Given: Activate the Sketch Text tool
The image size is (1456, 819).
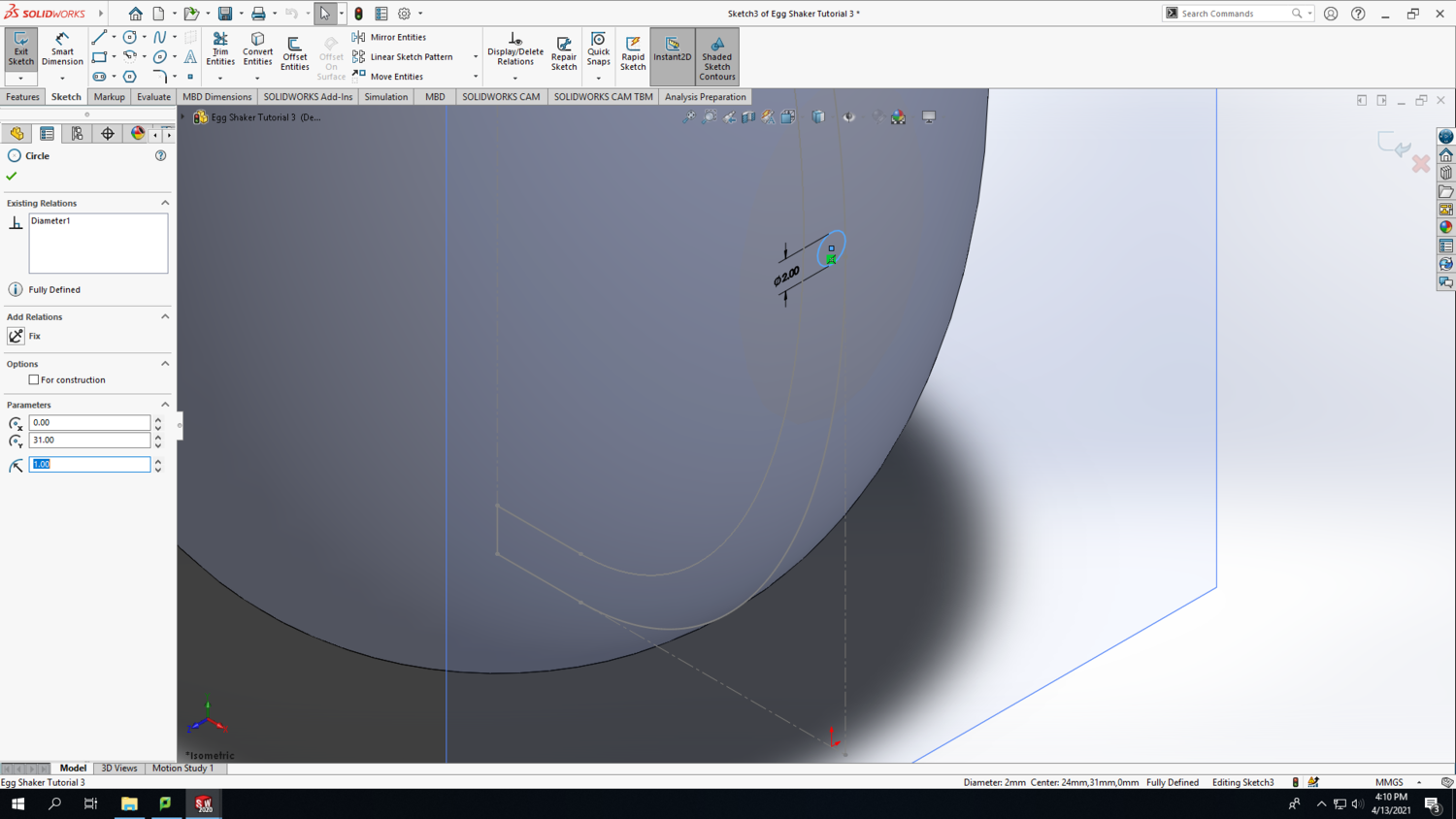Looking at the screenshot, I should (190, 56).
